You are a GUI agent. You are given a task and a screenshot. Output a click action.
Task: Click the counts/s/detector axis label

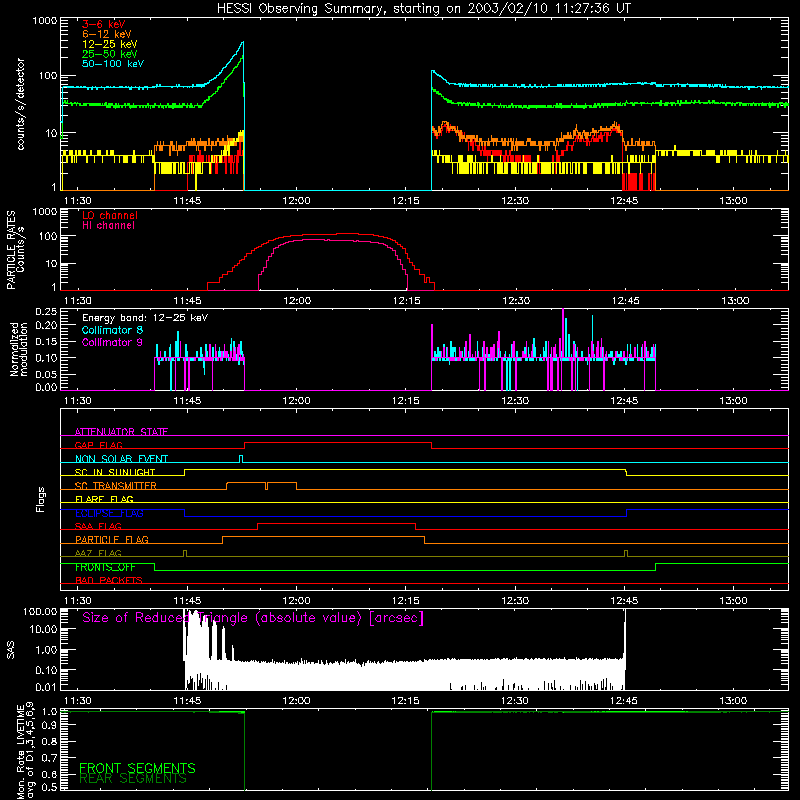click(x=20, y=104)
